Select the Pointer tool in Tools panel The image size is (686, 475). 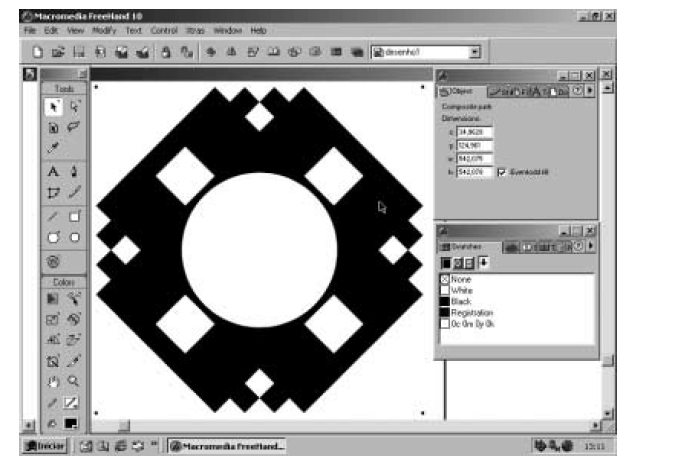point(53,106)
